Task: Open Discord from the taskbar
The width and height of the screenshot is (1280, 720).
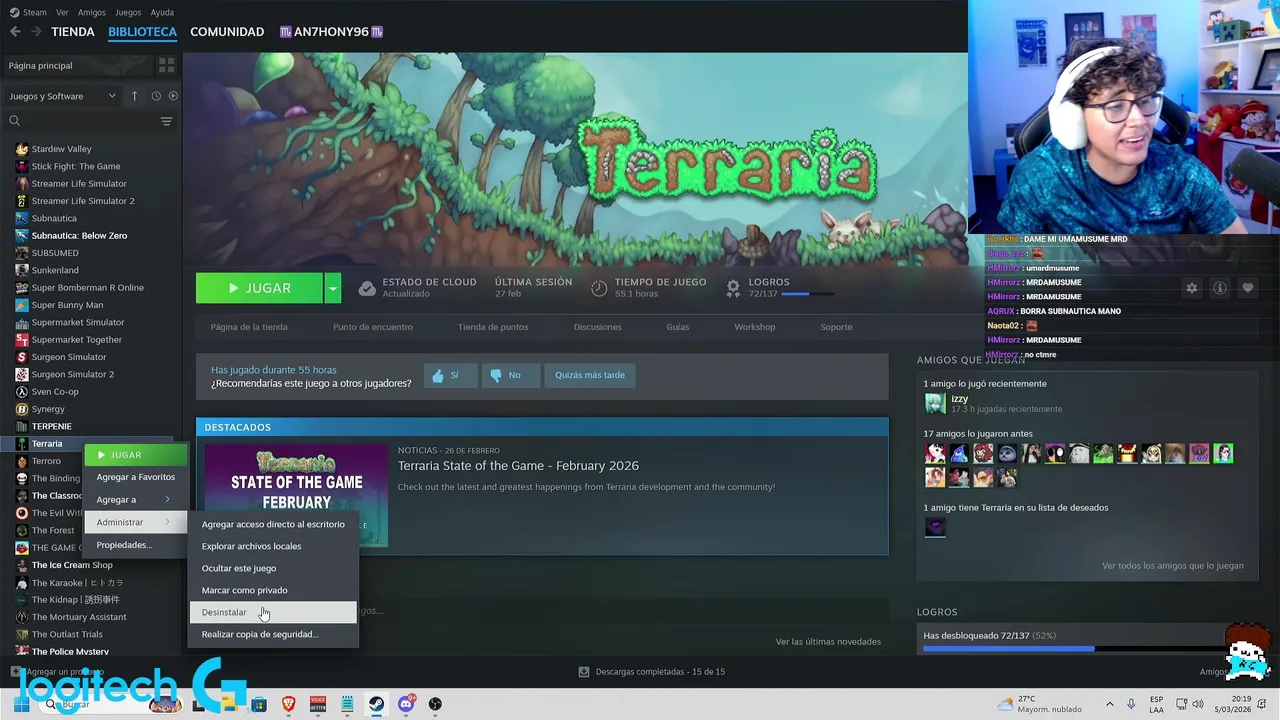Action: click(406, 704)
